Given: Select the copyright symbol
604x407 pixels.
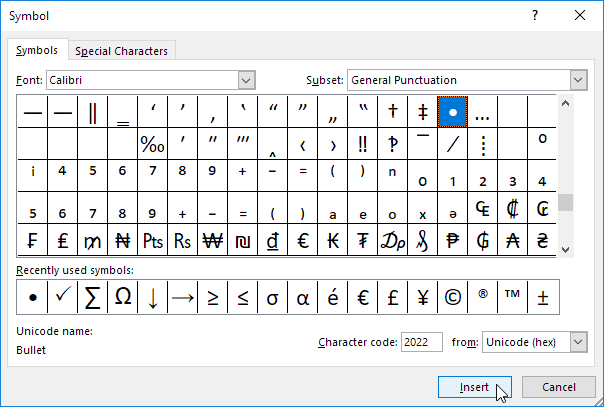Looking at the screenshot, I should [x=453, y=297].
